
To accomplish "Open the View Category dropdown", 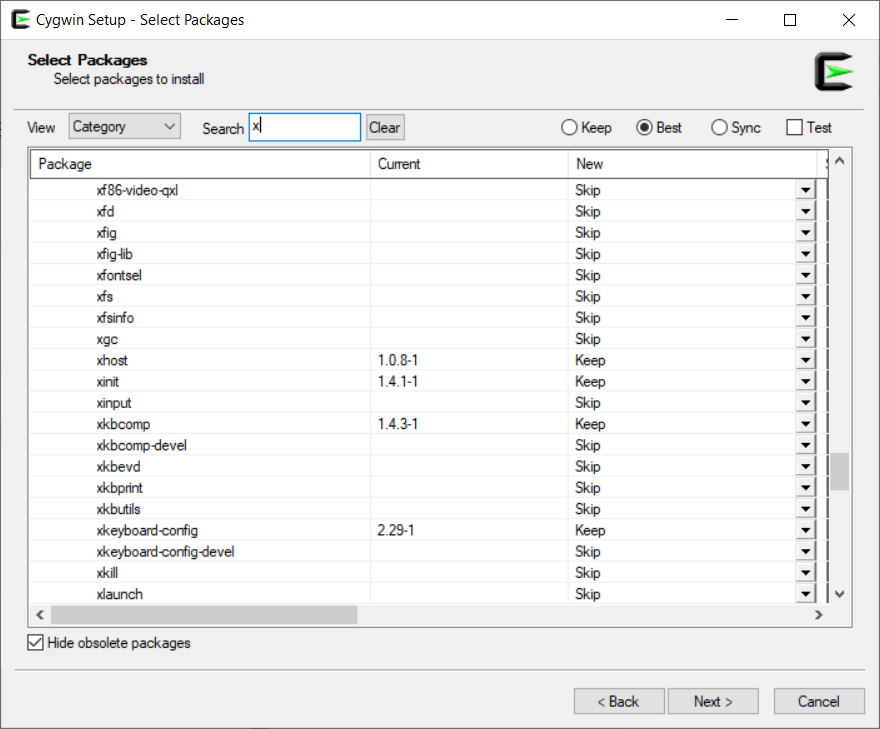I will (x=125, y=126).
